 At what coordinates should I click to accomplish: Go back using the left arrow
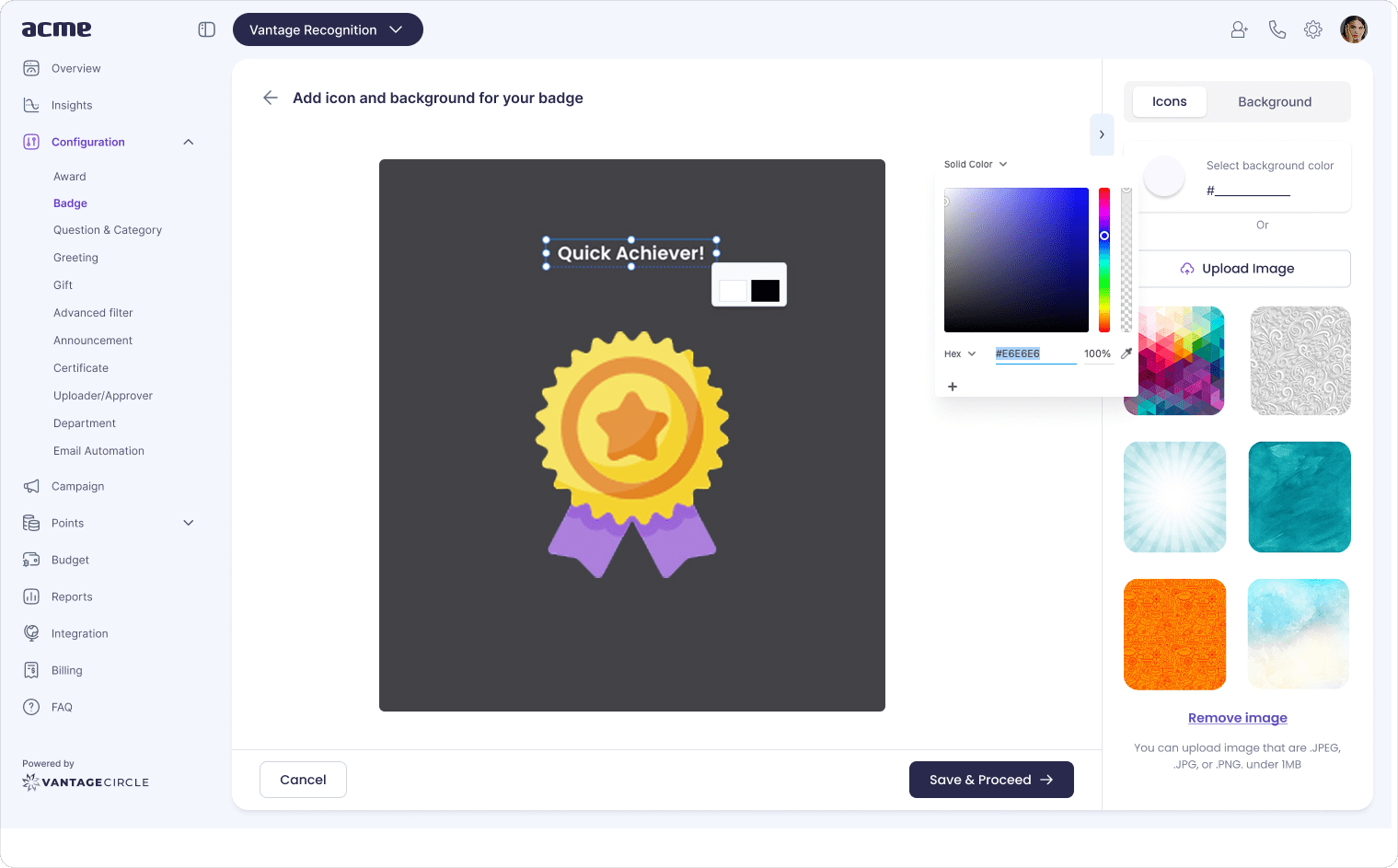[x=271, y=98]
